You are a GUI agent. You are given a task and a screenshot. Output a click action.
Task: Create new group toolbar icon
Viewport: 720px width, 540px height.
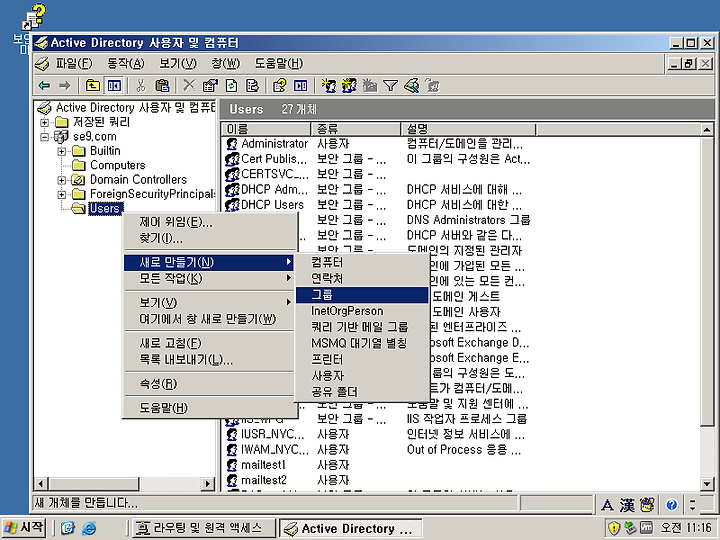point(349,85)
